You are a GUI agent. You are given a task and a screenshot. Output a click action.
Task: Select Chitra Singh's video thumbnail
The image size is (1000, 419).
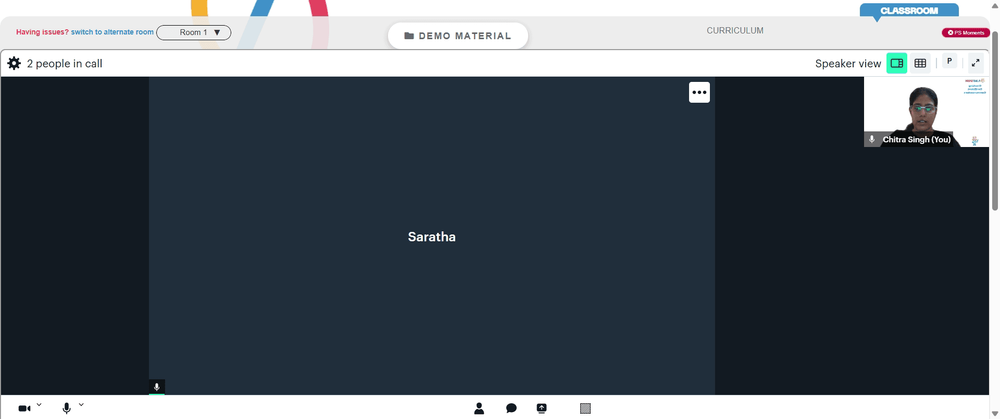click(926, 112)
